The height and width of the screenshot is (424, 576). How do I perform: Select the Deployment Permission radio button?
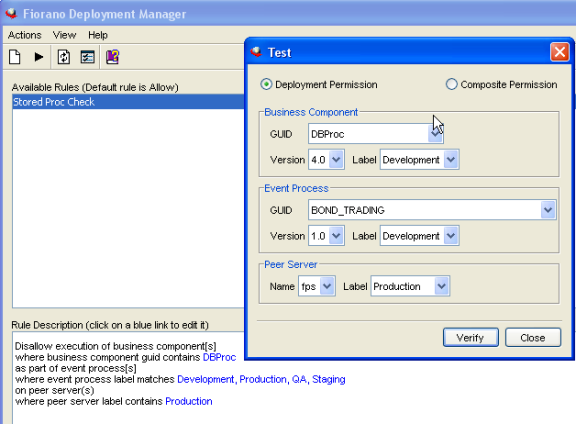pos(266,85)
